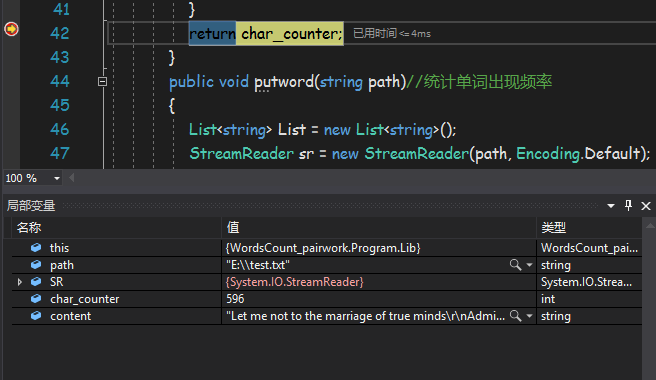Click 'Encoding.Default' on line 47

pos(579,154)
